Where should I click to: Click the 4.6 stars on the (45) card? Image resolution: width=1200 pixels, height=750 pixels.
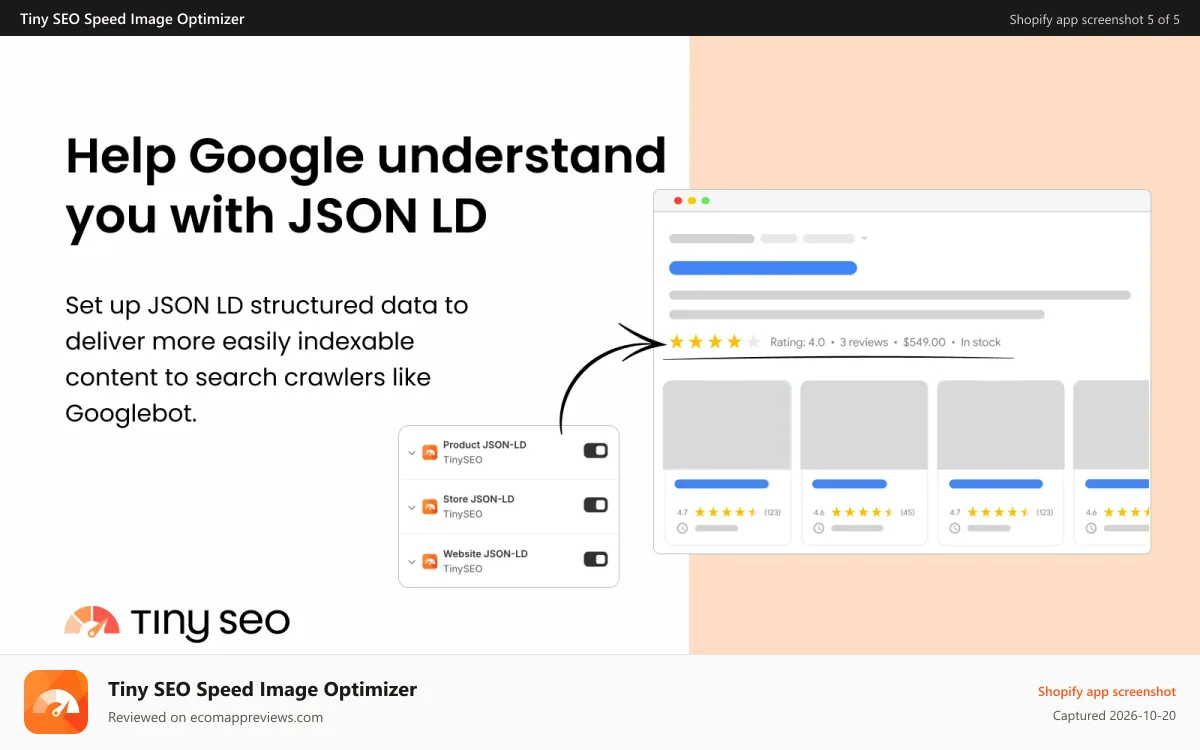pyautogui.click(x=863, y=512)
